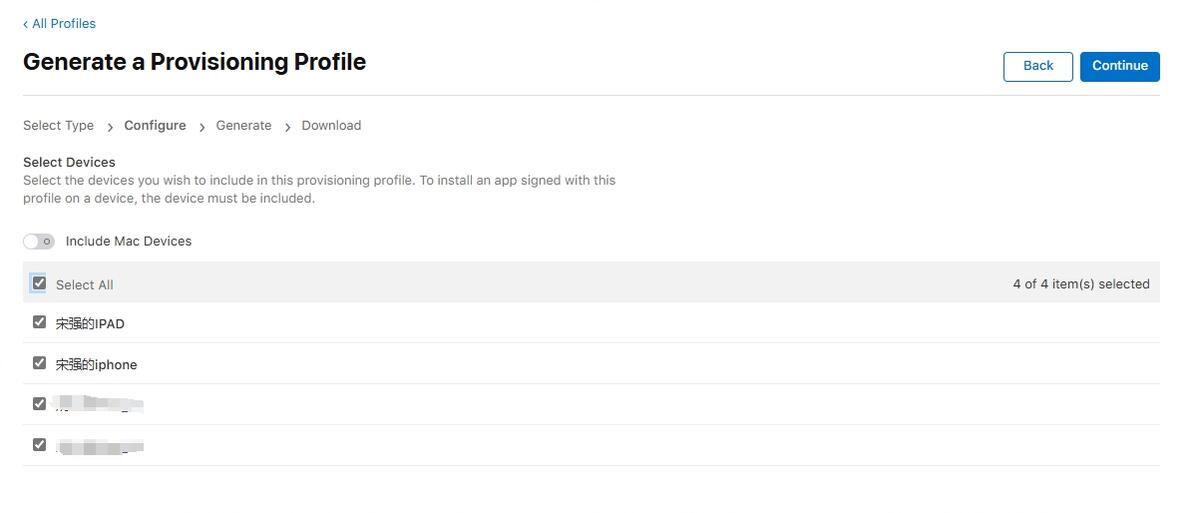Toggle the Include Mac Devices switch
The image size is (1192, 513).
[x=39, y=241]
